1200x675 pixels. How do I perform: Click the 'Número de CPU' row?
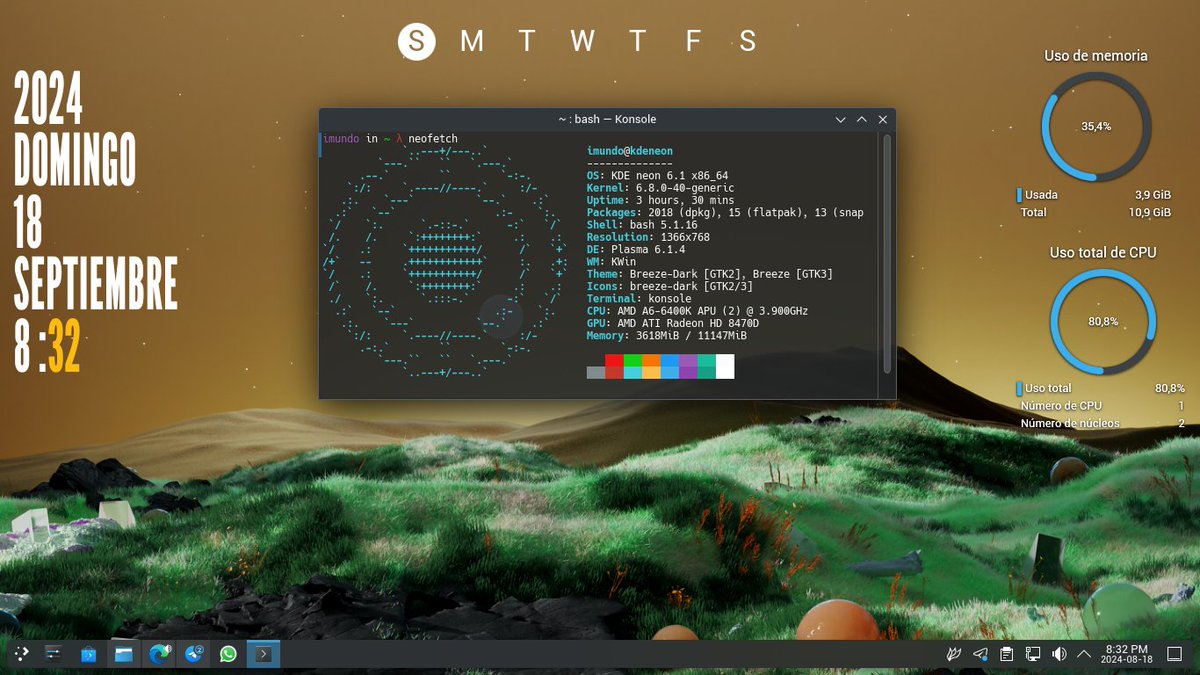pos(1101,406)
